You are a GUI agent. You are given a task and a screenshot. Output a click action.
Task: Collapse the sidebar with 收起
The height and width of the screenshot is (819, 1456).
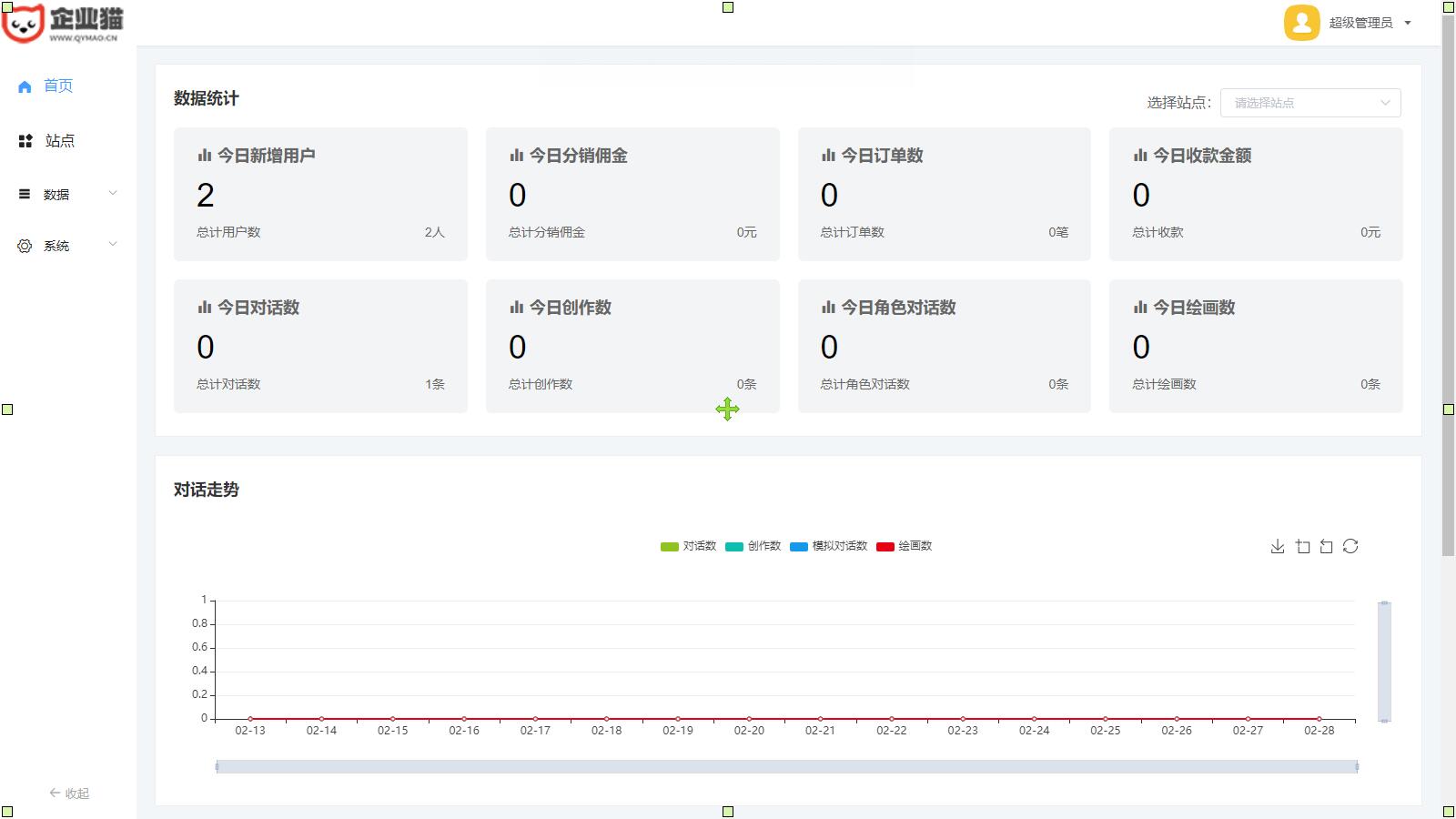tap(69, 794)
